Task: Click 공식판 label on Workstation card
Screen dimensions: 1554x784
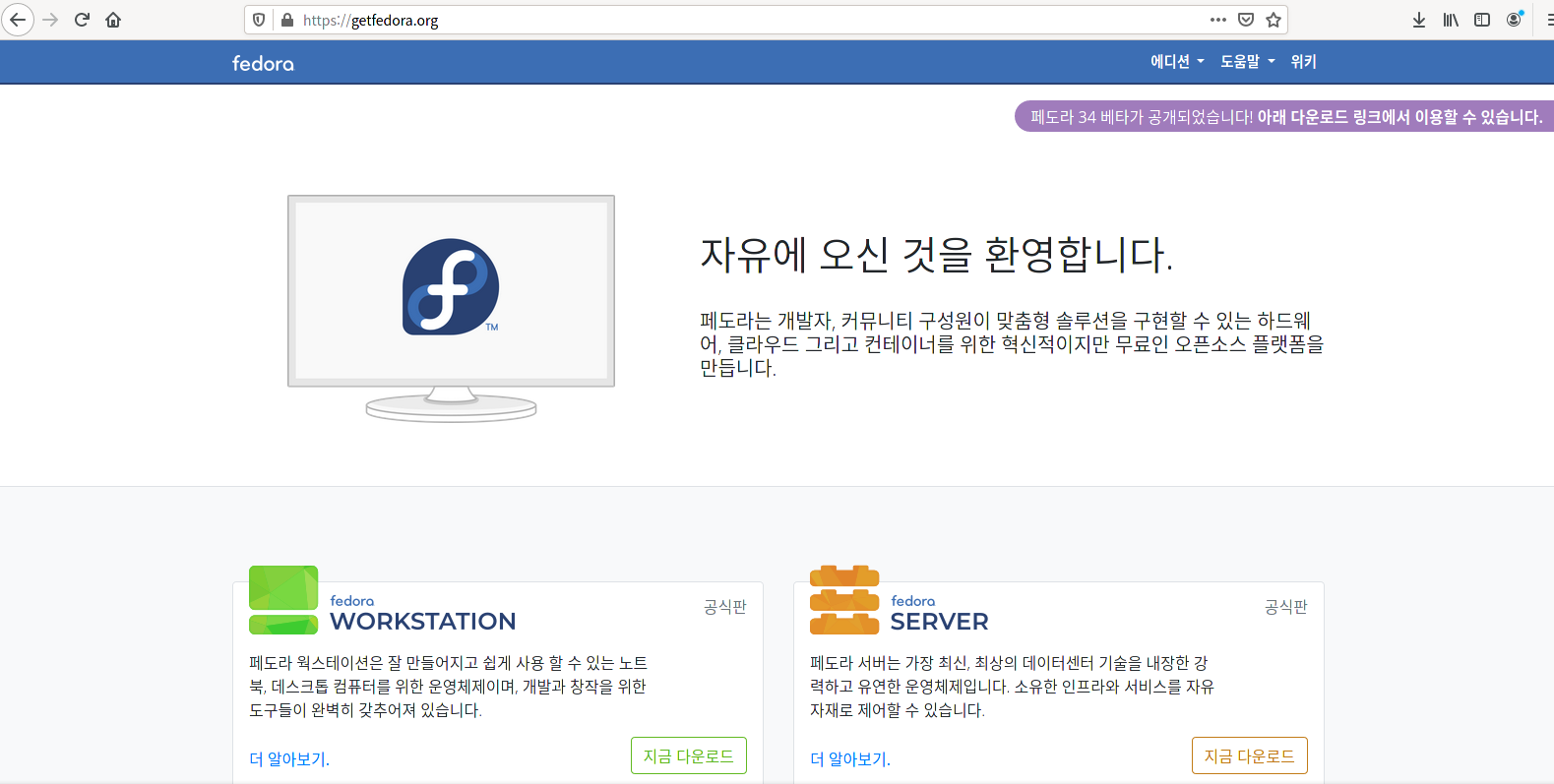Action: point(725,607)
